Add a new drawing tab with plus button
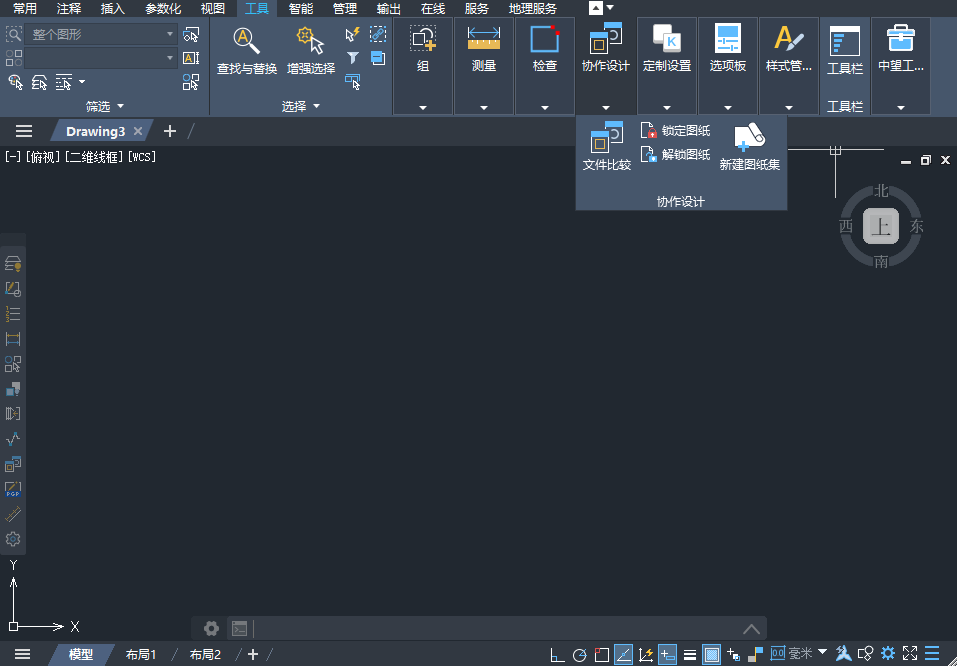Screen dimensions: 957x666 170,131
